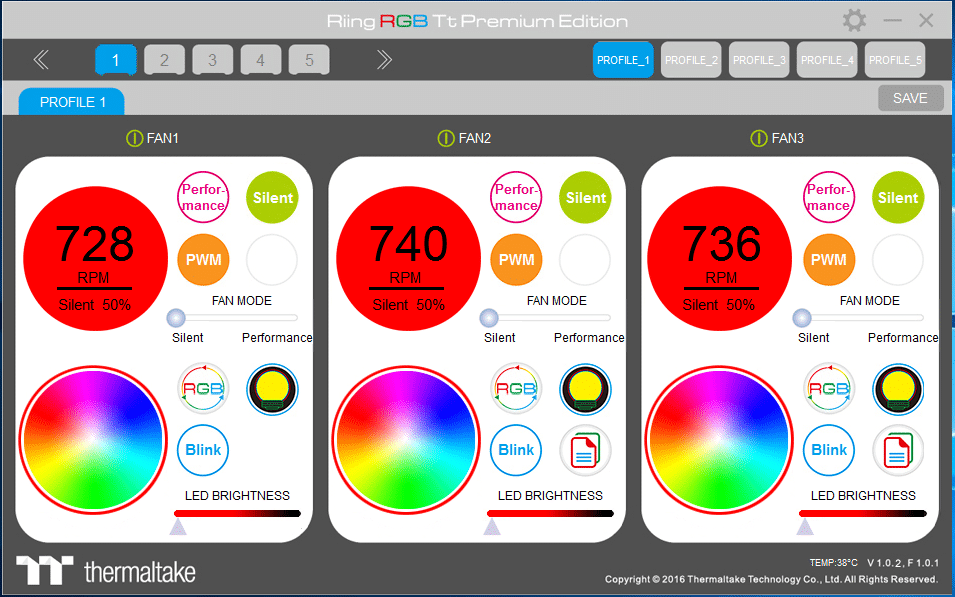Viewport: 955px width, 597px height.
Task: Click the copy documents icon for FAN2
Action: (x=585, y=450)
